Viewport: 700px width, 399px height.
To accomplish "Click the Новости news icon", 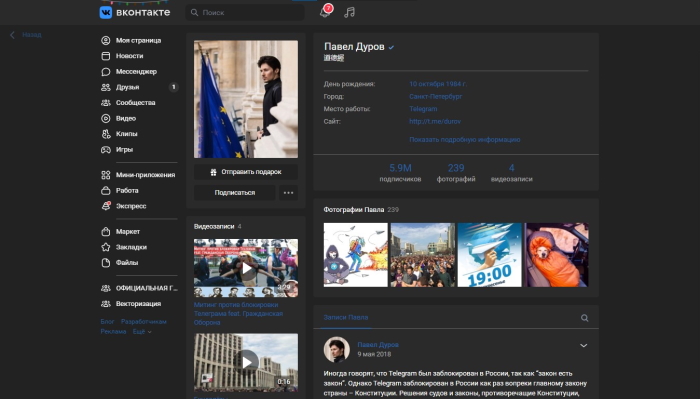I will coord(106,56).
